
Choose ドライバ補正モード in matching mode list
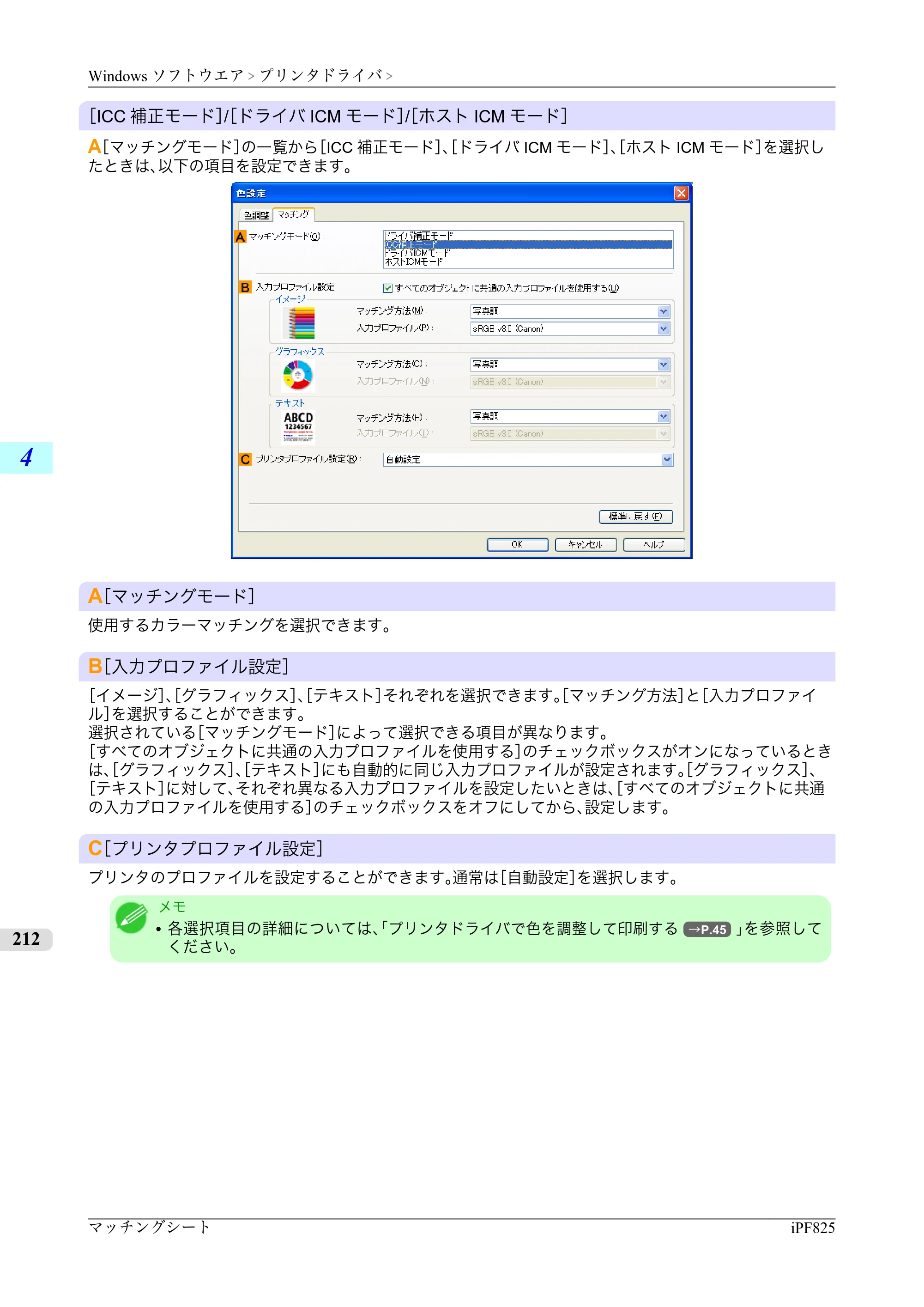(x=528, y=236)
